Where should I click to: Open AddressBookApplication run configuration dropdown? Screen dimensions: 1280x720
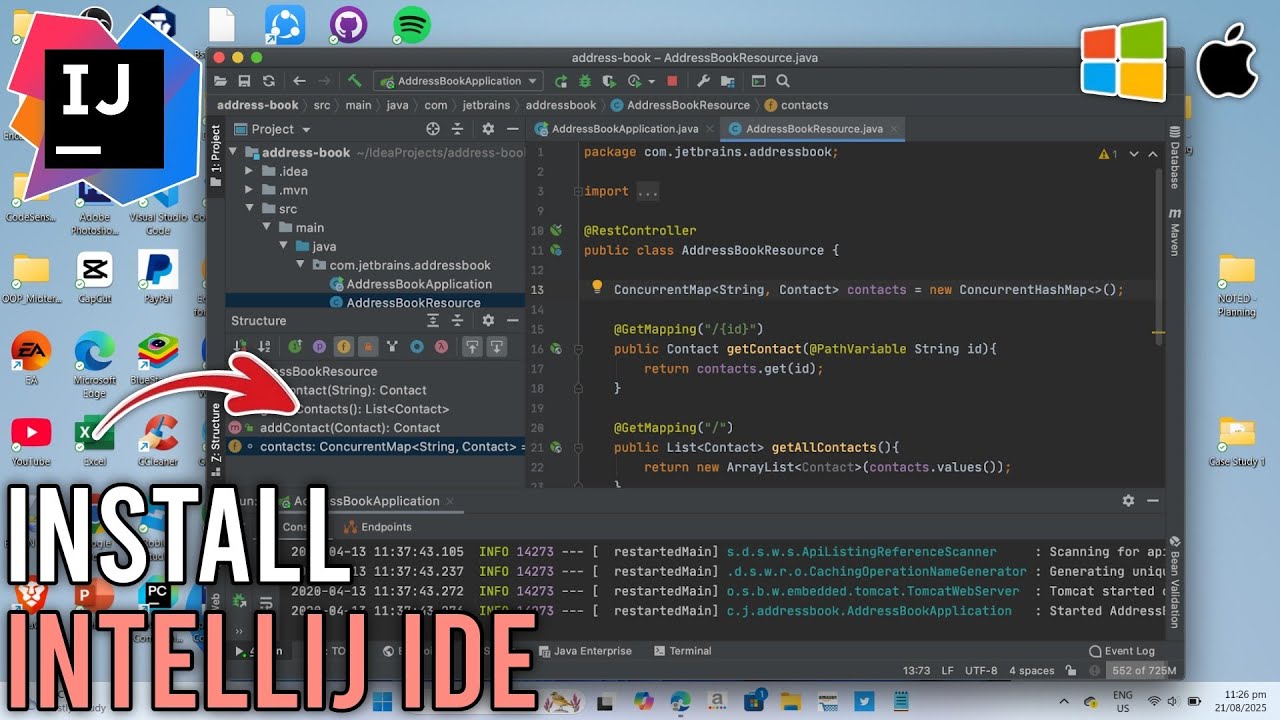[x=458, y=81]
